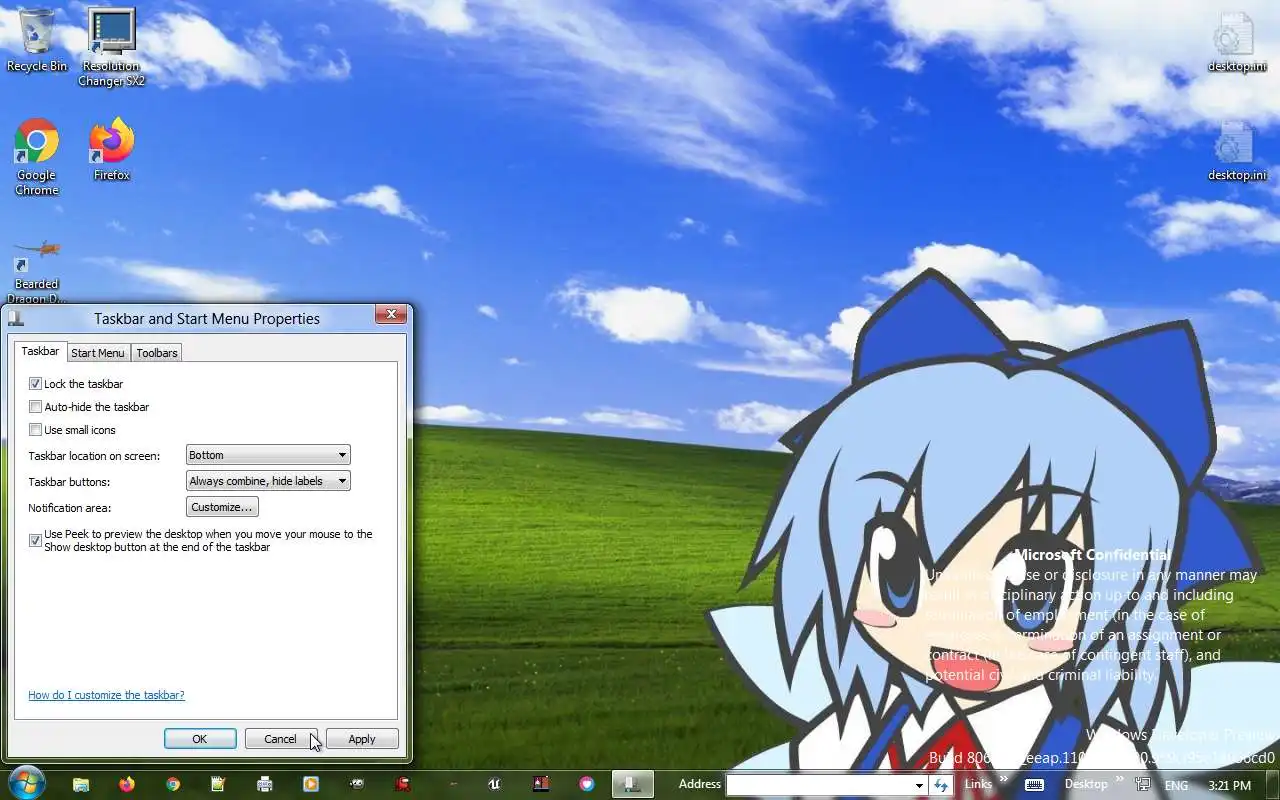The image size is (1280, 800).
Task: Open the Taskbar location on screen dropdown
Action: point(268,455)
